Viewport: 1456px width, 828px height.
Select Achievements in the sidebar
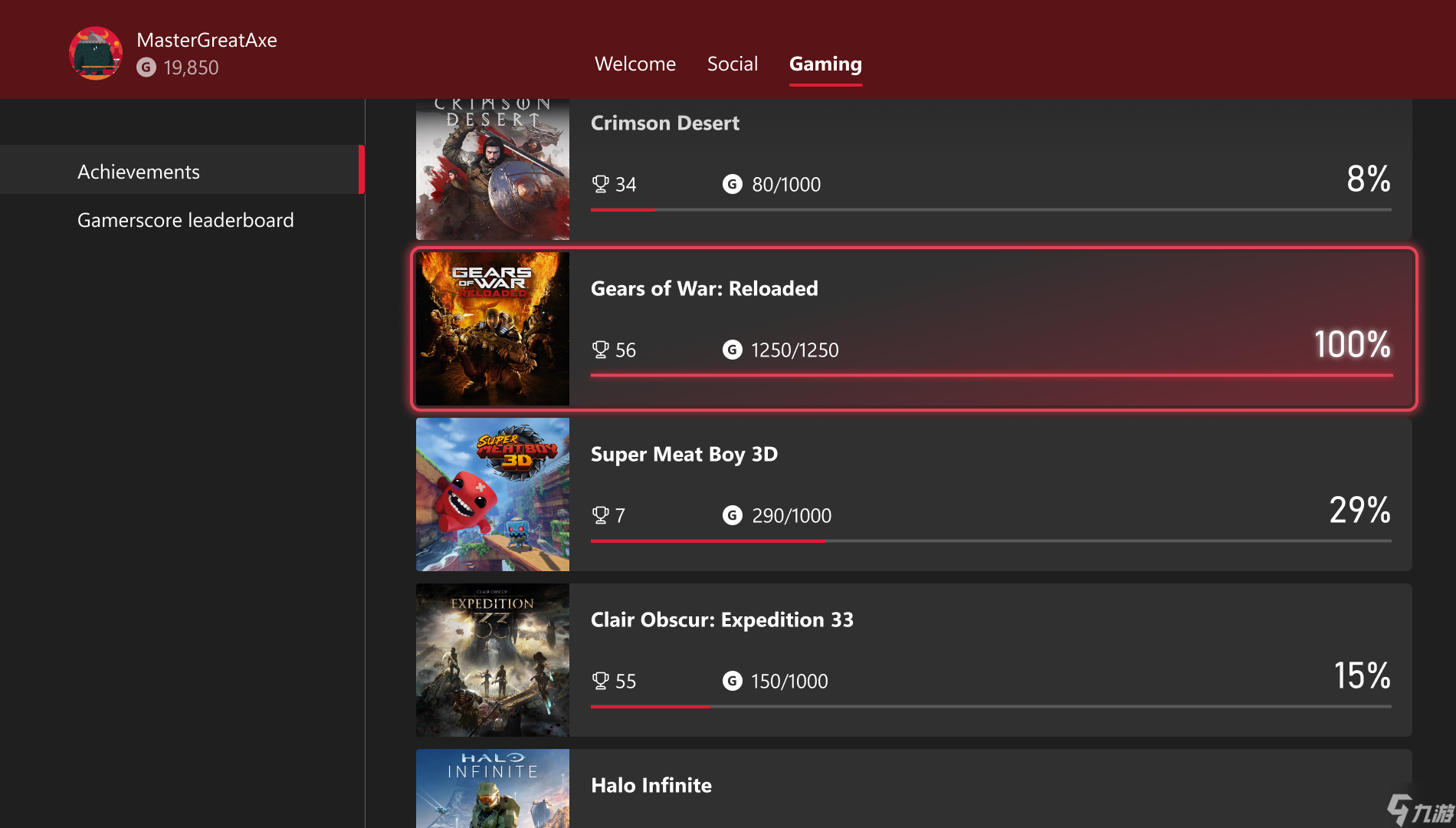[x=139, y=171]
